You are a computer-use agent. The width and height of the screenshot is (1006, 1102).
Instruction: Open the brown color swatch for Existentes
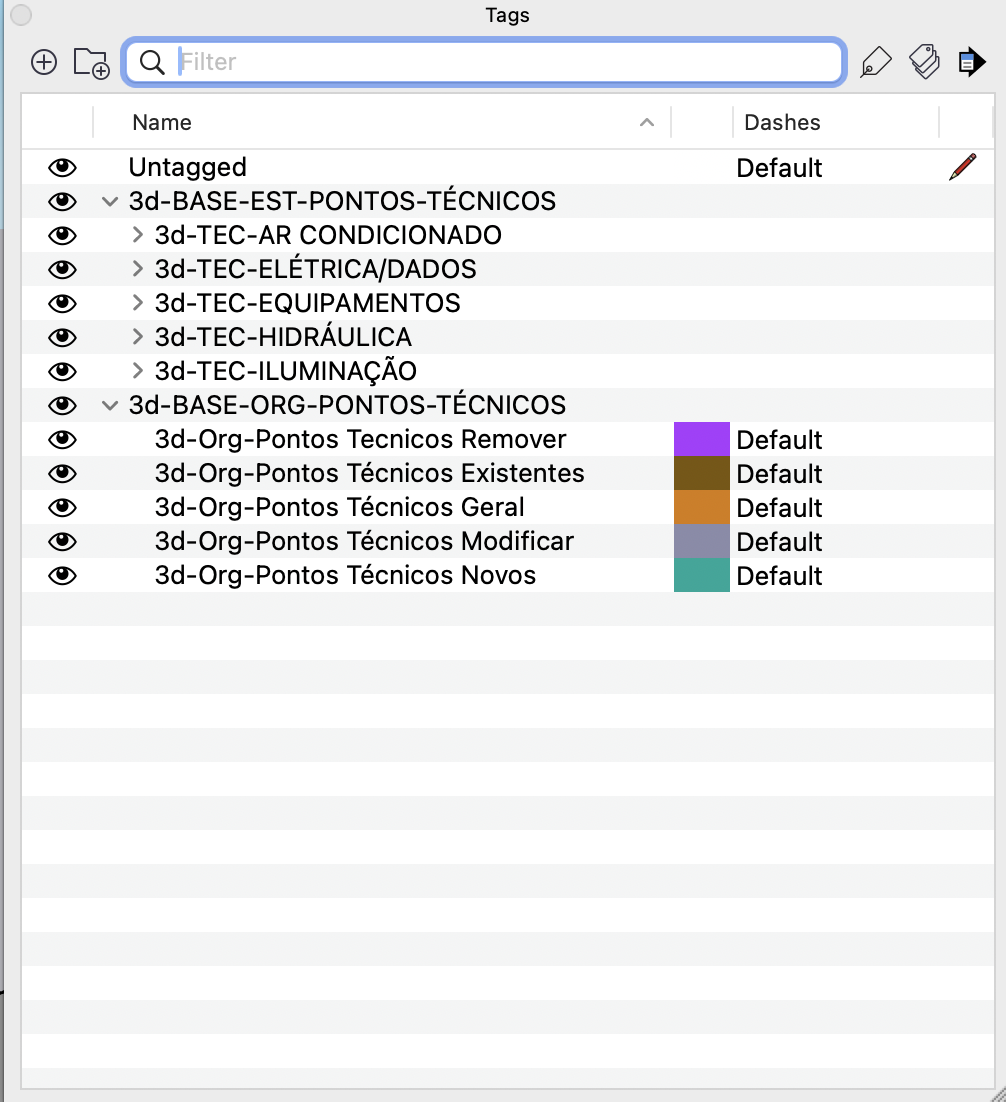coord(702,473)
